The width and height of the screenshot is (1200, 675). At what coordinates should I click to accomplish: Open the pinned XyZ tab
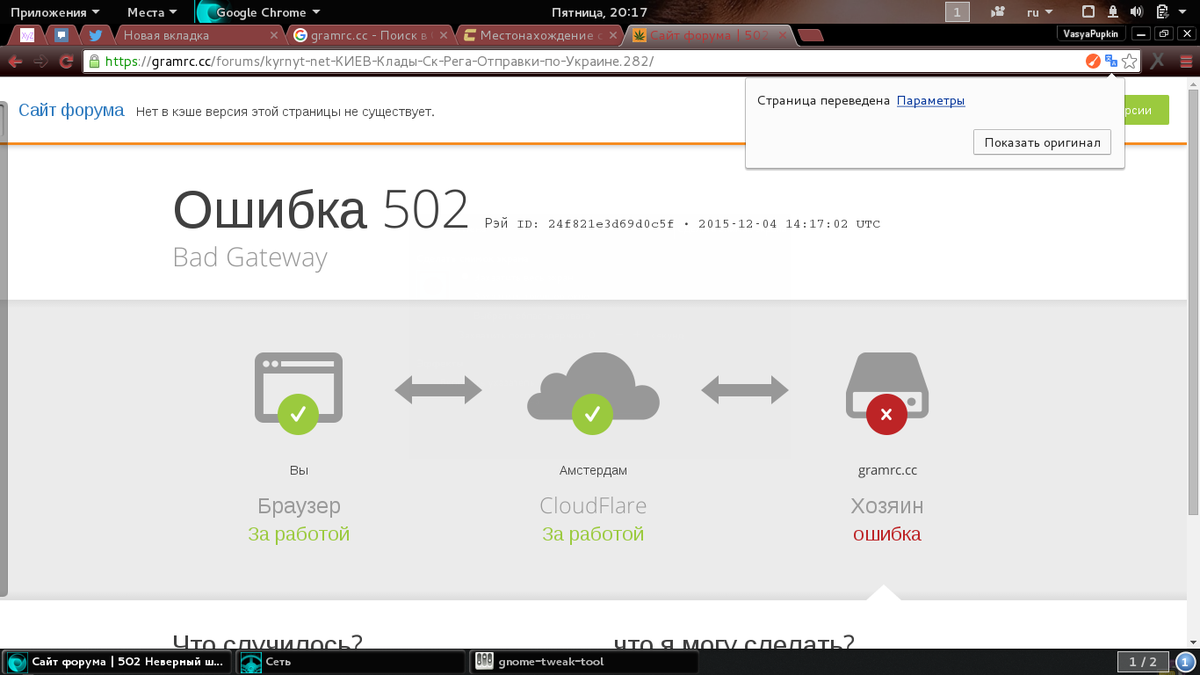pos(27,35)
